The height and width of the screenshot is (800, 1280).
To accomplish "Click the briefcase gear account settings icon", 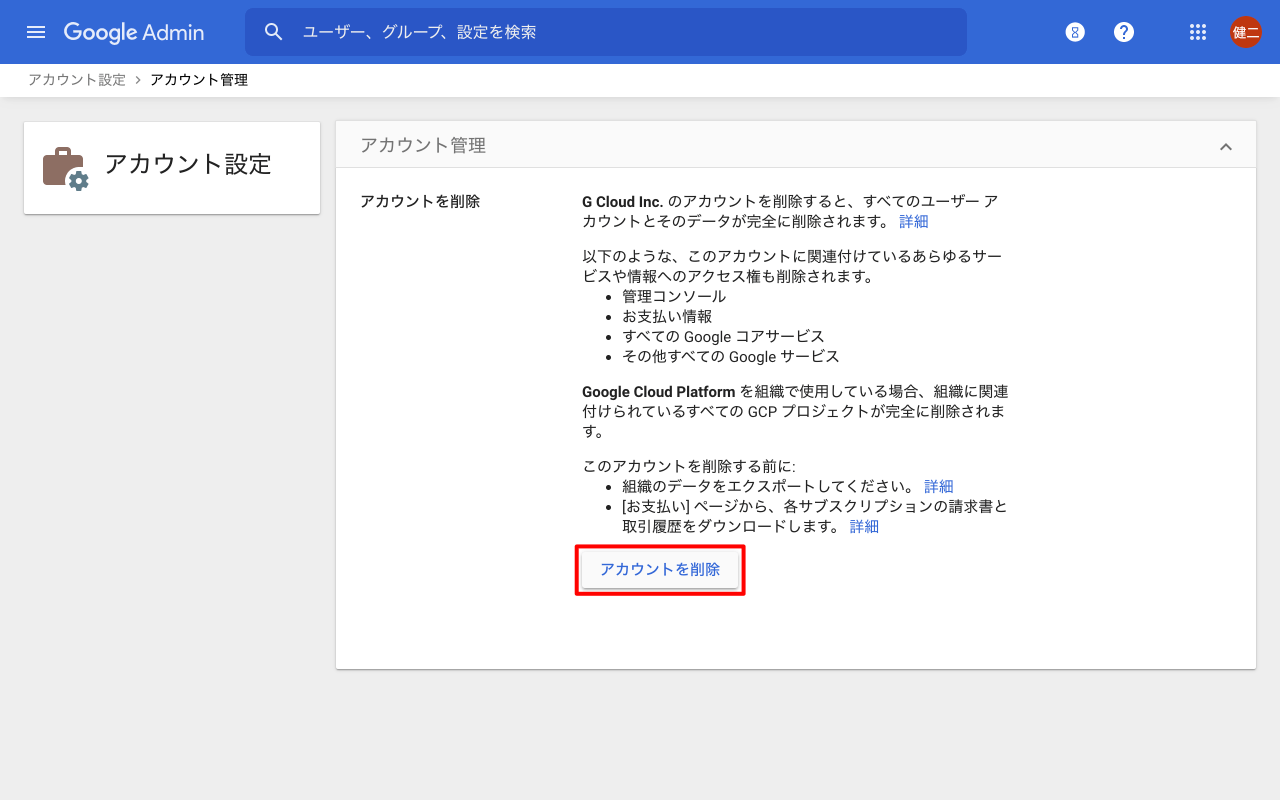I will tap(65, 168).
